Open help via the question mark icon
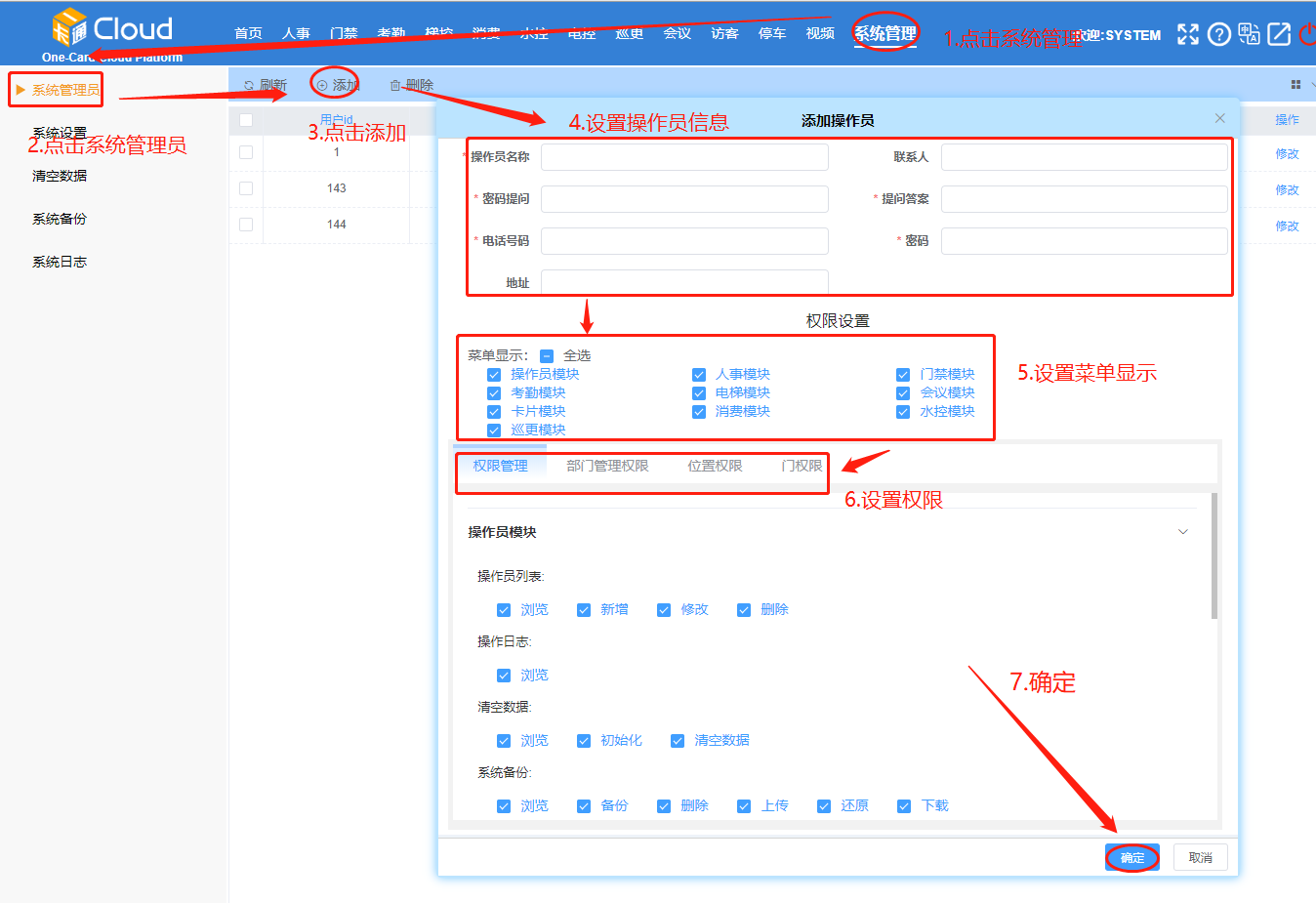1316x903 pixels. pyautogui.click(x=1218, y=34)
